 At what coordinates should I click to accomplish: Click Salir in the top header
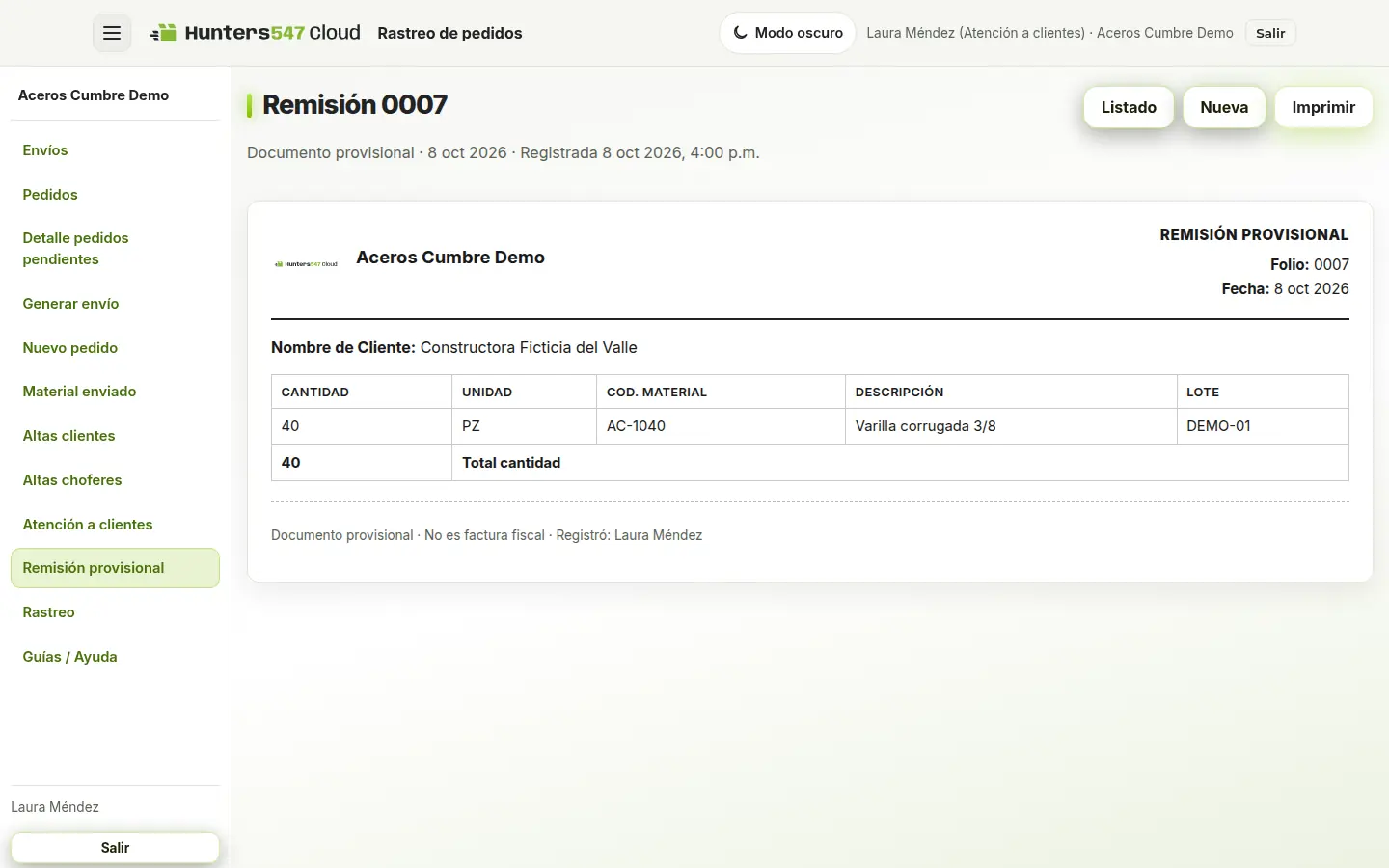1270,33
